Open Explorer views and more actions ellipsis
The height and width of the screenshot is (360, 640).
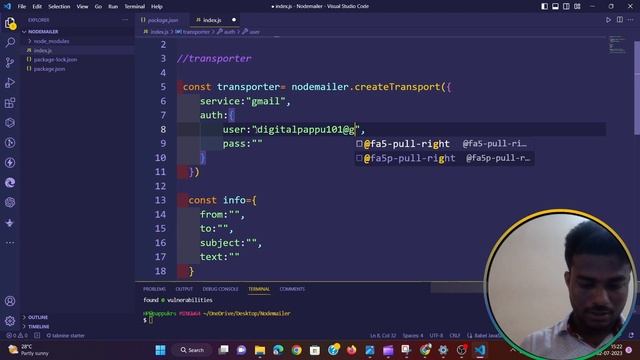pos(124,20)
